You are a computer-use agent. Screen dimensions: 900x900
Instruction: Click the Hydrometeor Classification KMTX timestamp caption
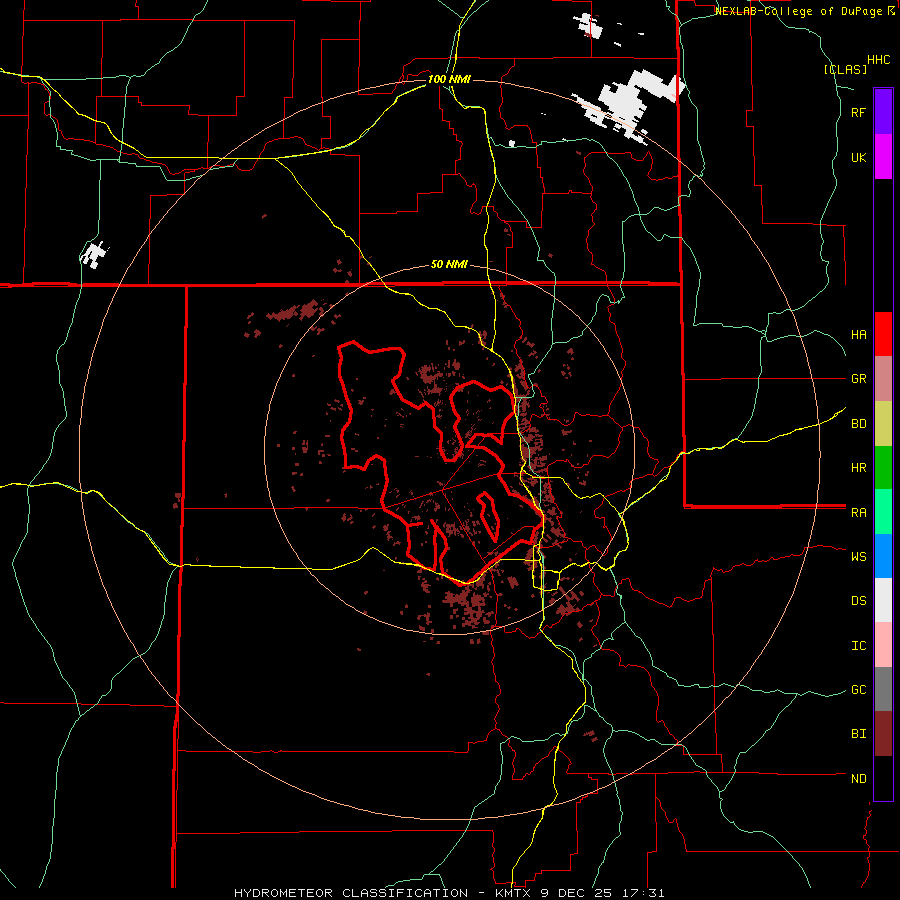(449, 893)
